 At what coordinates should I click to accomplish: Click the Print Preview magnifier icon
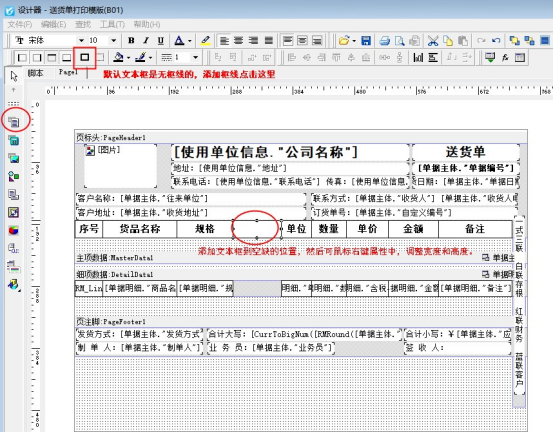coord(400,41)
